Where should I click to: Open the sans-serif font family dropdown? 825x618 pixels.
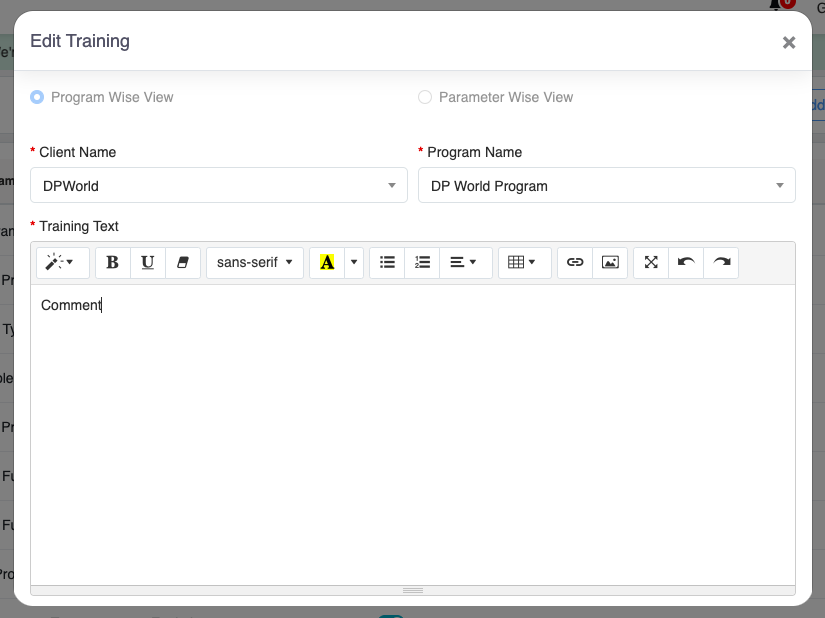point(255,262)
